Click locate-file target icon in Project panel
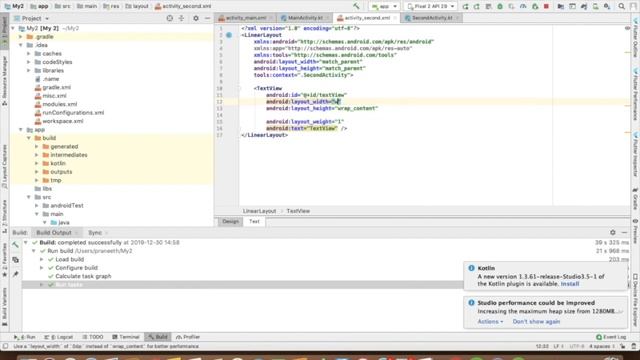 170,18
